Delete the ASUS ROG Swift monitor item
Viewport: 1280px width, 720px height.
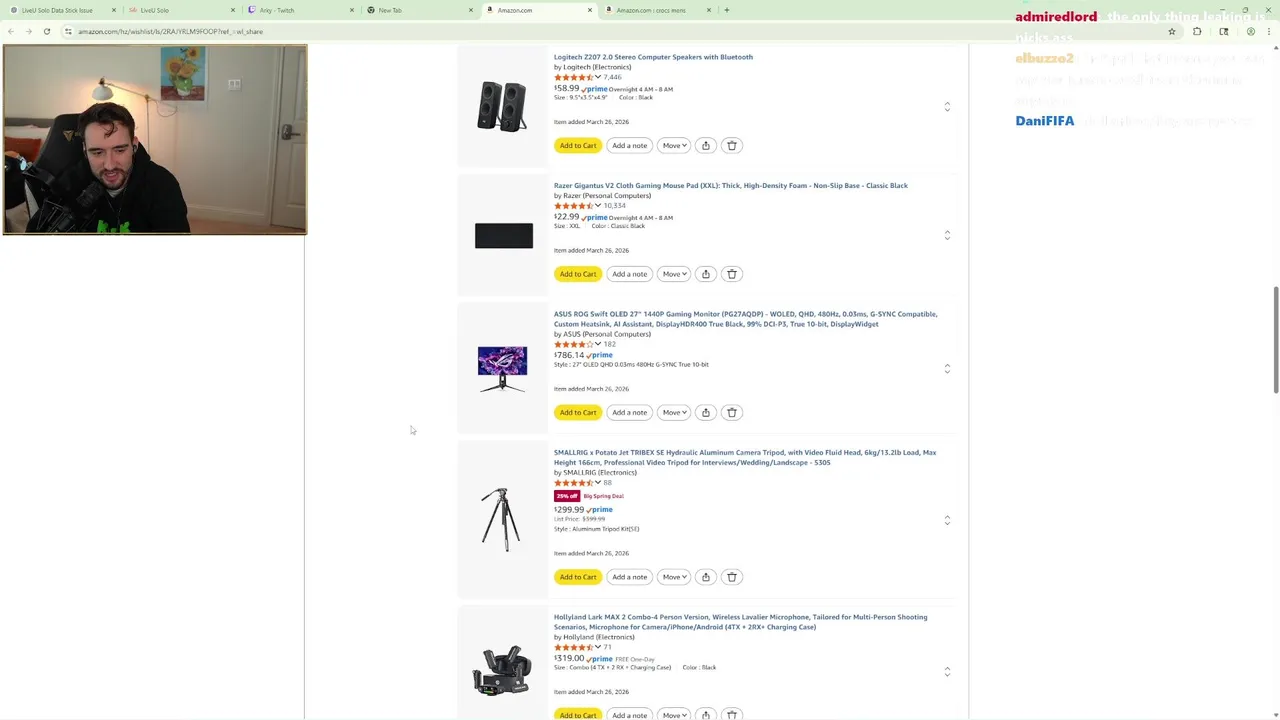pos(732,413)
